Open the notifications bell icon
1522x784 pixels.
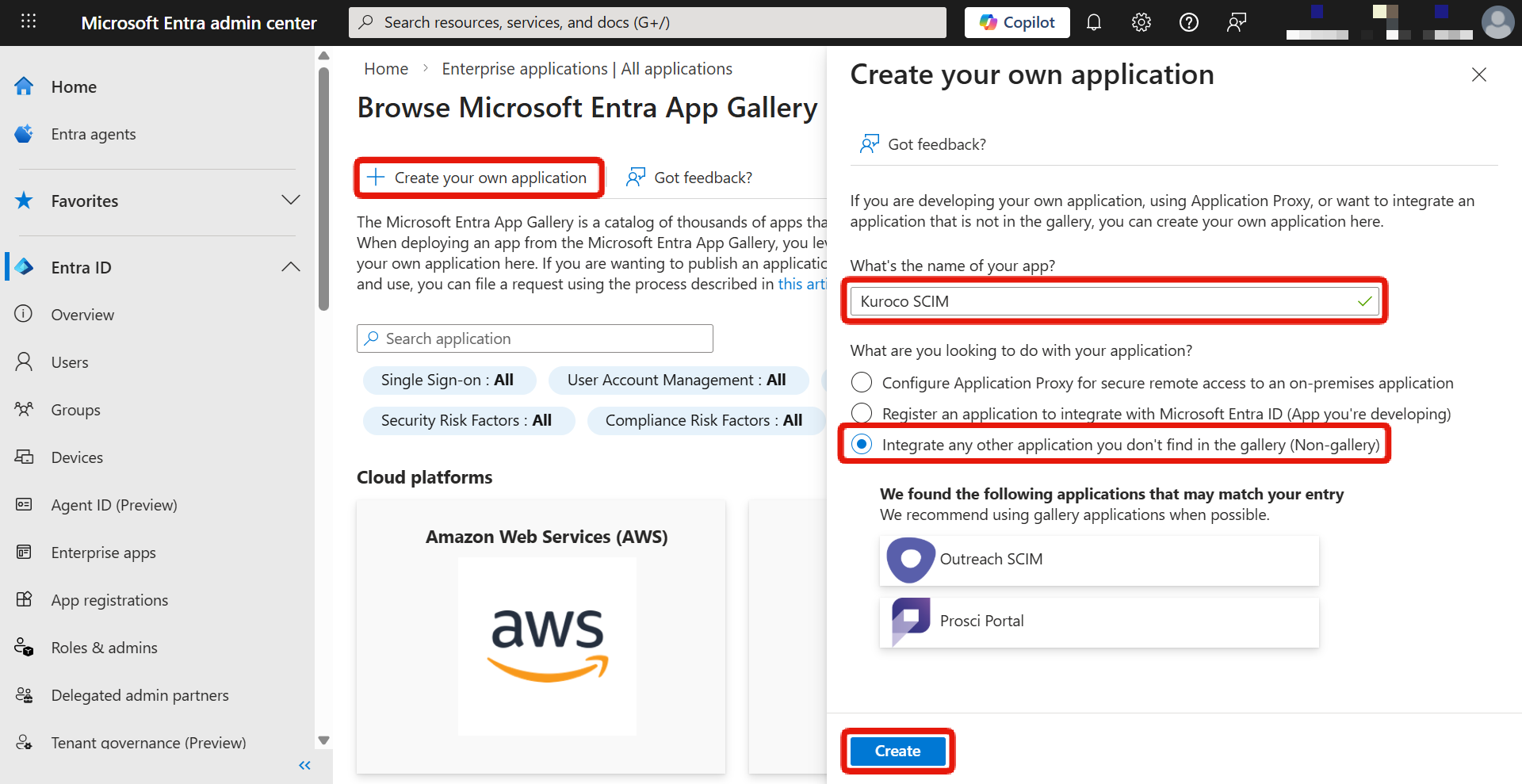tap(1094, 22)
